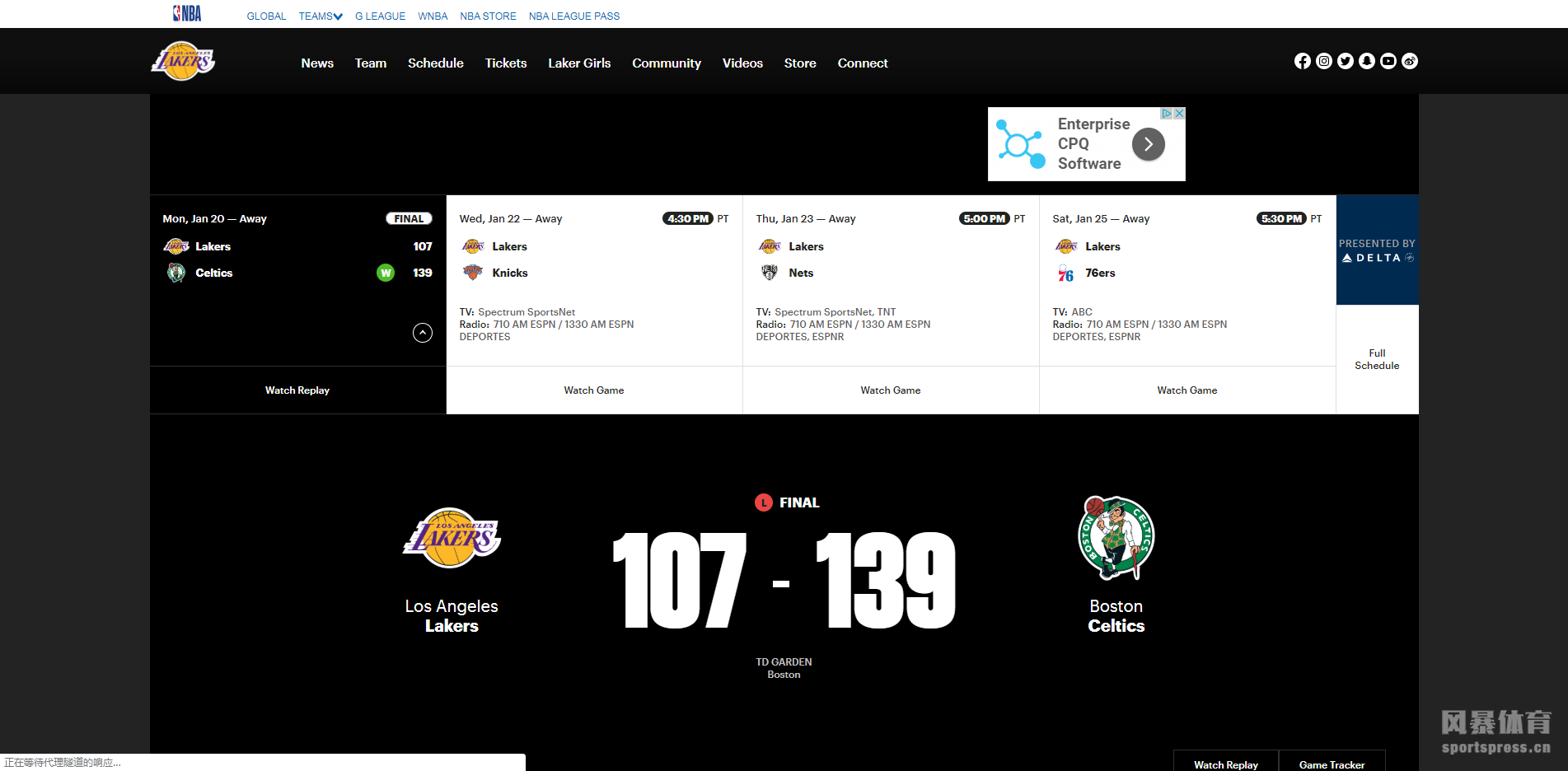Open the GLOBAL link

pos(267,16)
